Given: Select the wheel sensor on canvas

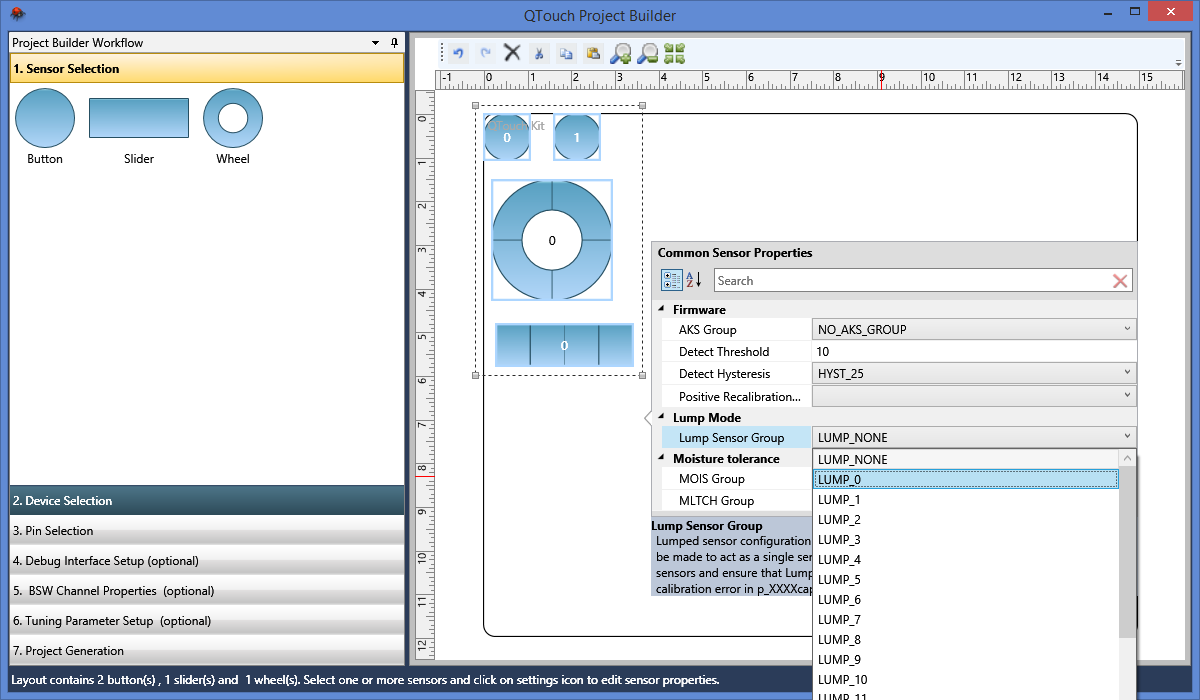Looking at the screenshot, I should point(552,240).
